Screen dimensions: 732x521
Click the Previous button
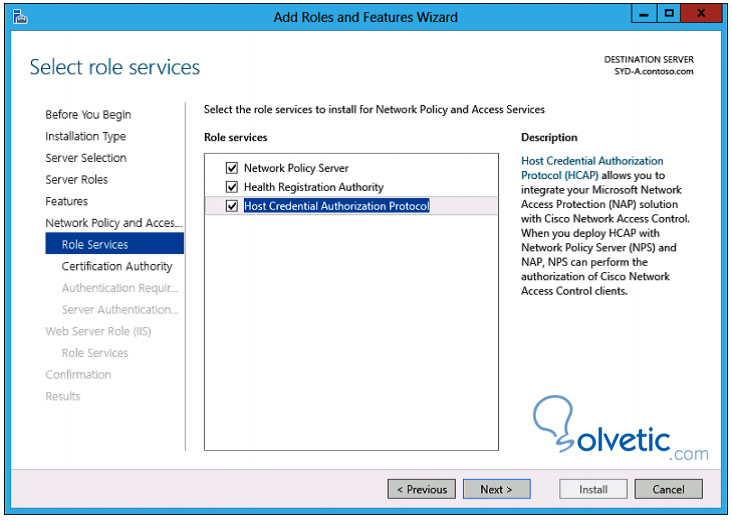pos(422,489)
